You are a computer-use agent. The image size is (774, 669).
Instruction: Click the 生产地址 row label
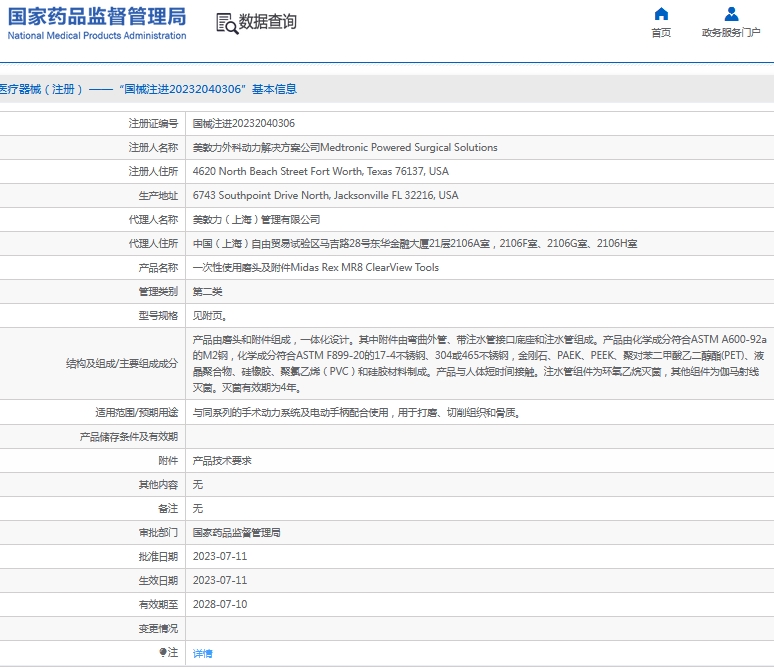coord(158,196)
